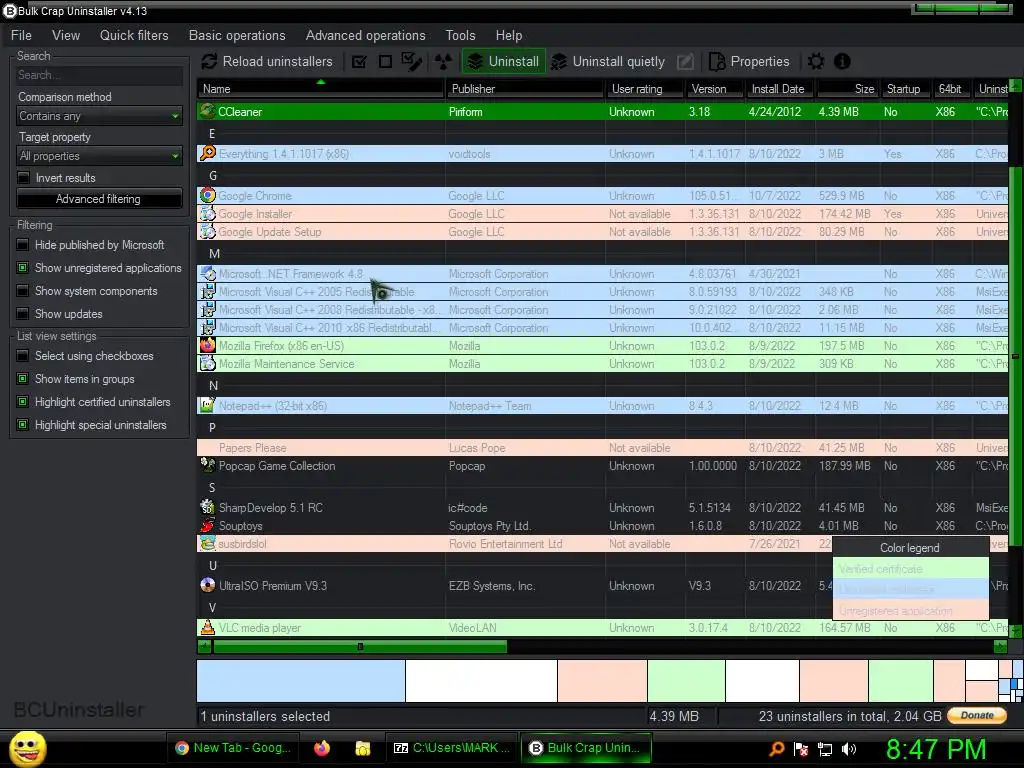The width and height of the screenshot is (1024, 768).
Task: Sort by the Size column header
Action: (848, 89)
